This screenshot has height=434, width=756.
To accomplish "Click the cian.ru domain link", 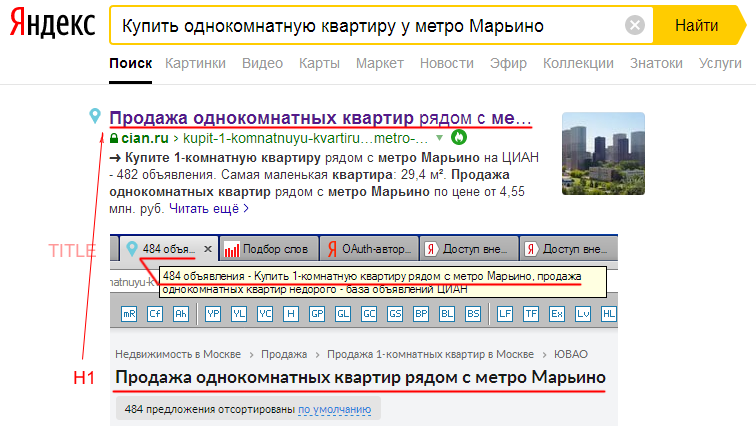I will (x=145, y=138).
